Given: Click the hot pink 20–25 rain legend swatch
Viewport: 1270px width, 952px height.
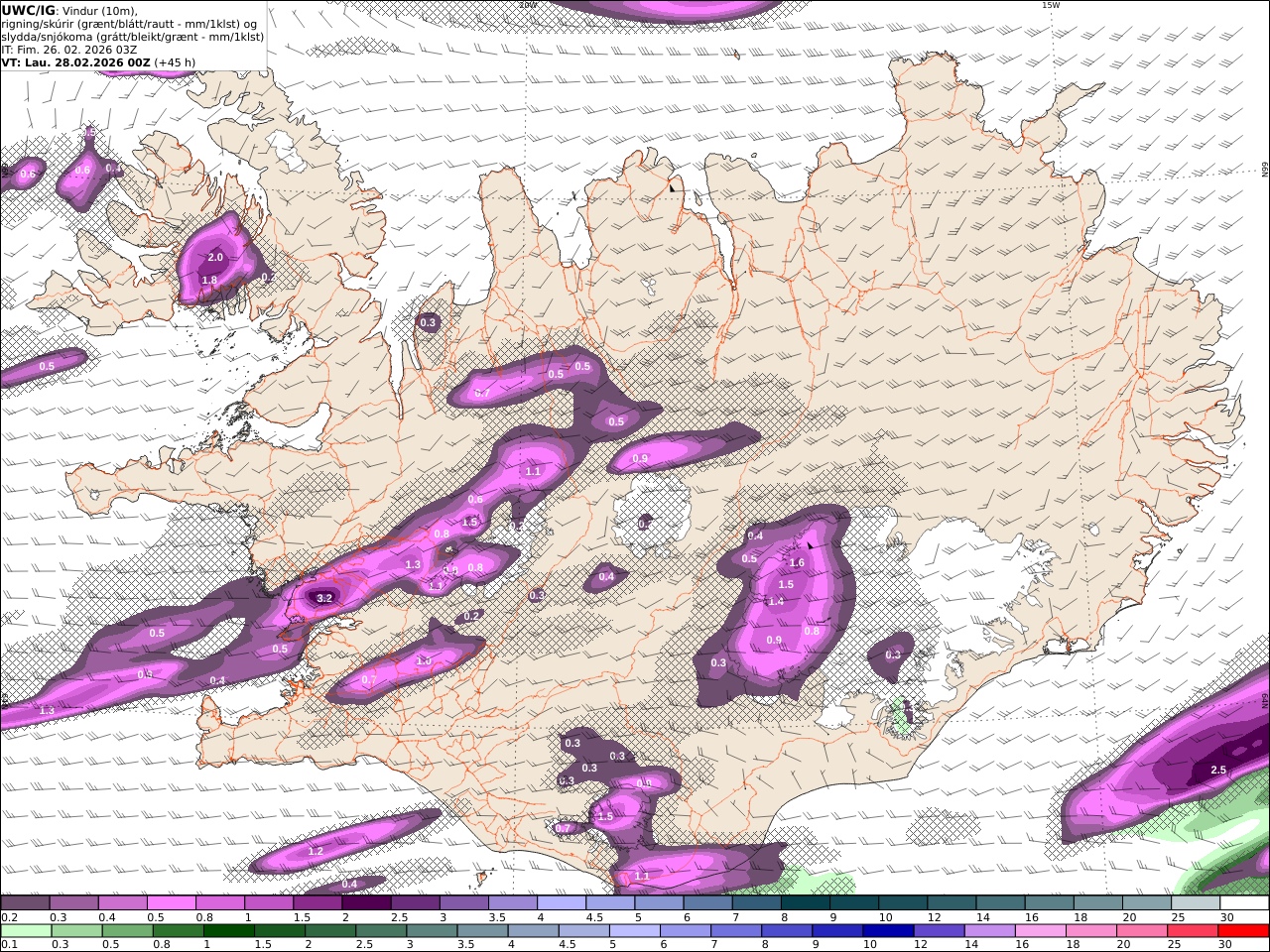Looking at the screenshot, I should (x=1142, y=931).
